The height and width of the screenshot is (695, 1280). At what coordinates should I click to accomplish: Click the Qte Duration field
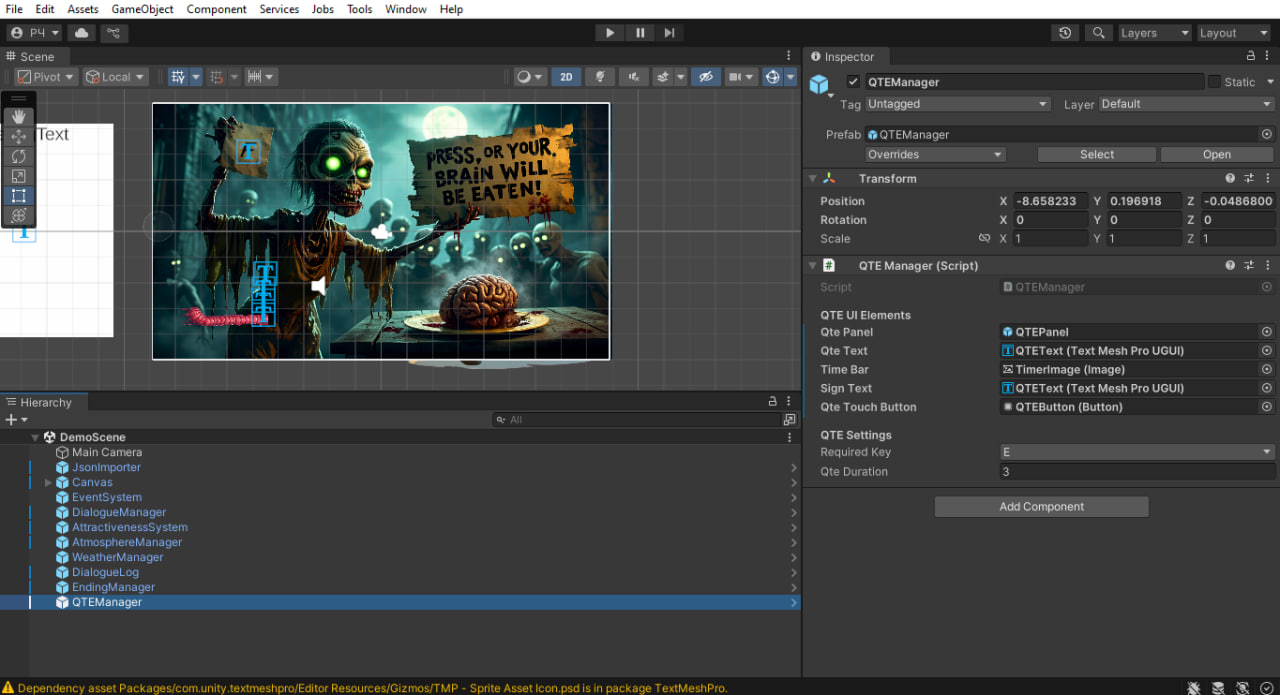(1137, 472)
